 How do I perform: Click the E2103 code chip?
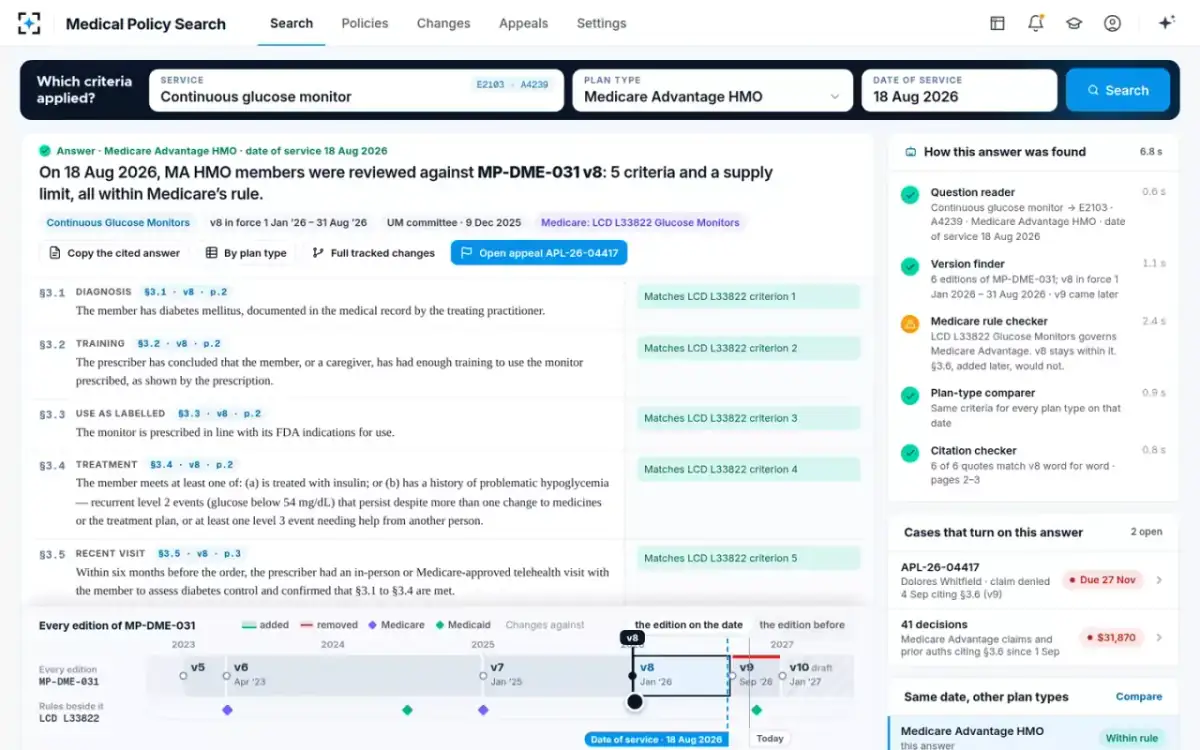click(x=490, y=85)
